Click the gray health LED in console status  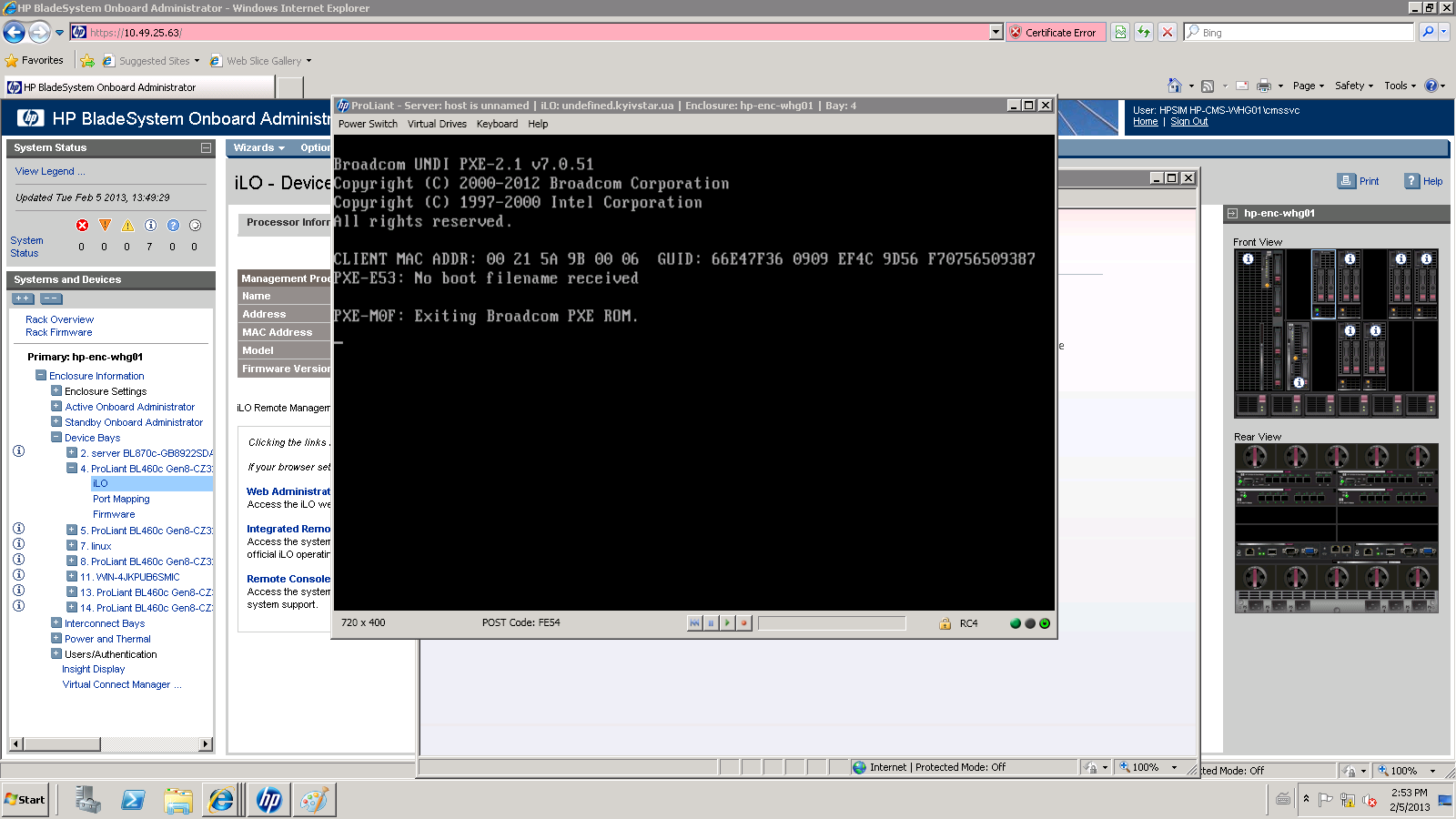click(x=1030, y=623)
